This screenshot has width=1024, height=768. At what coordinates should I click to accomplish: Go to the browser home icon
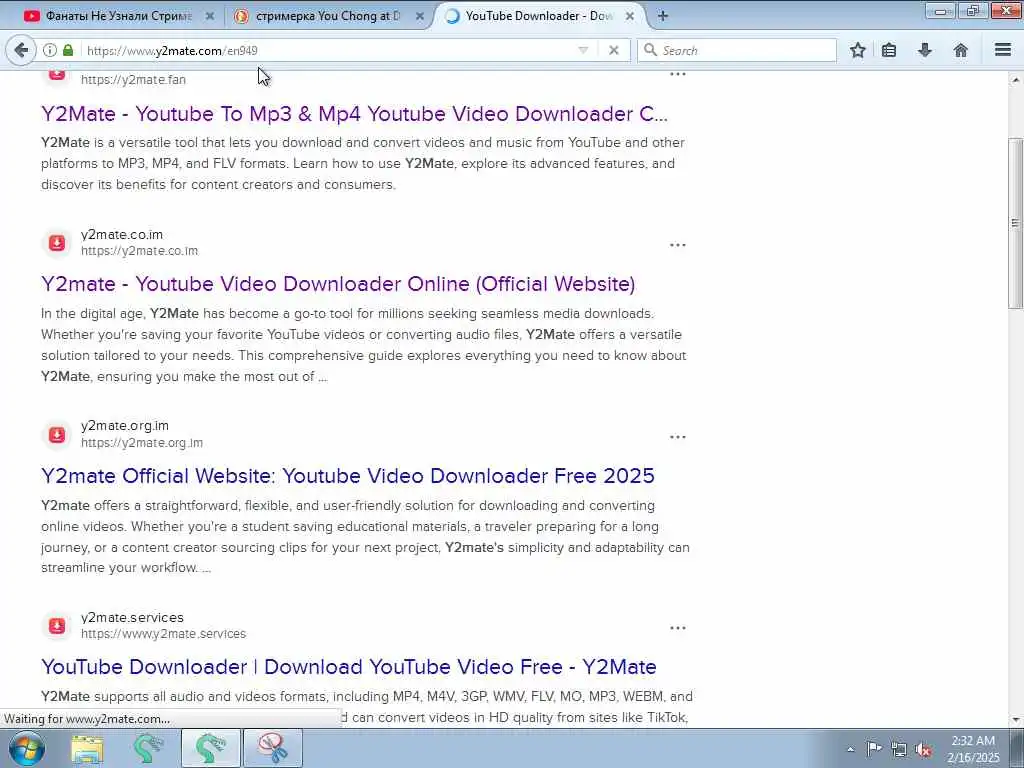pos(960,50)
